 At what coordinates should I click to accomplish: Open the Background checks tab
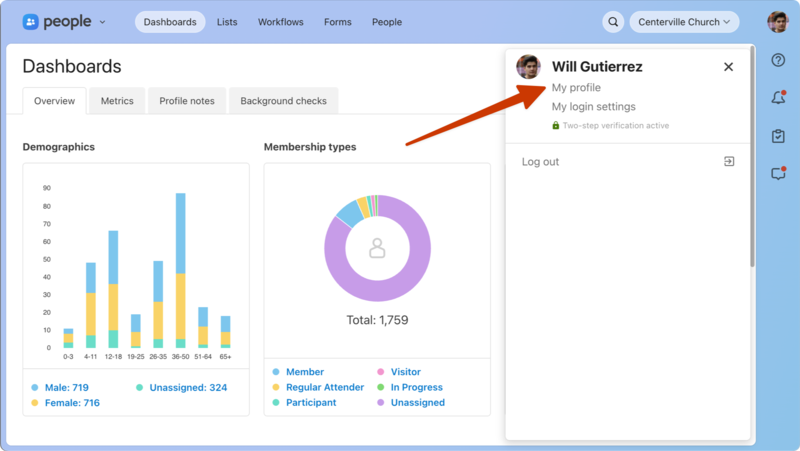point(284,101)
